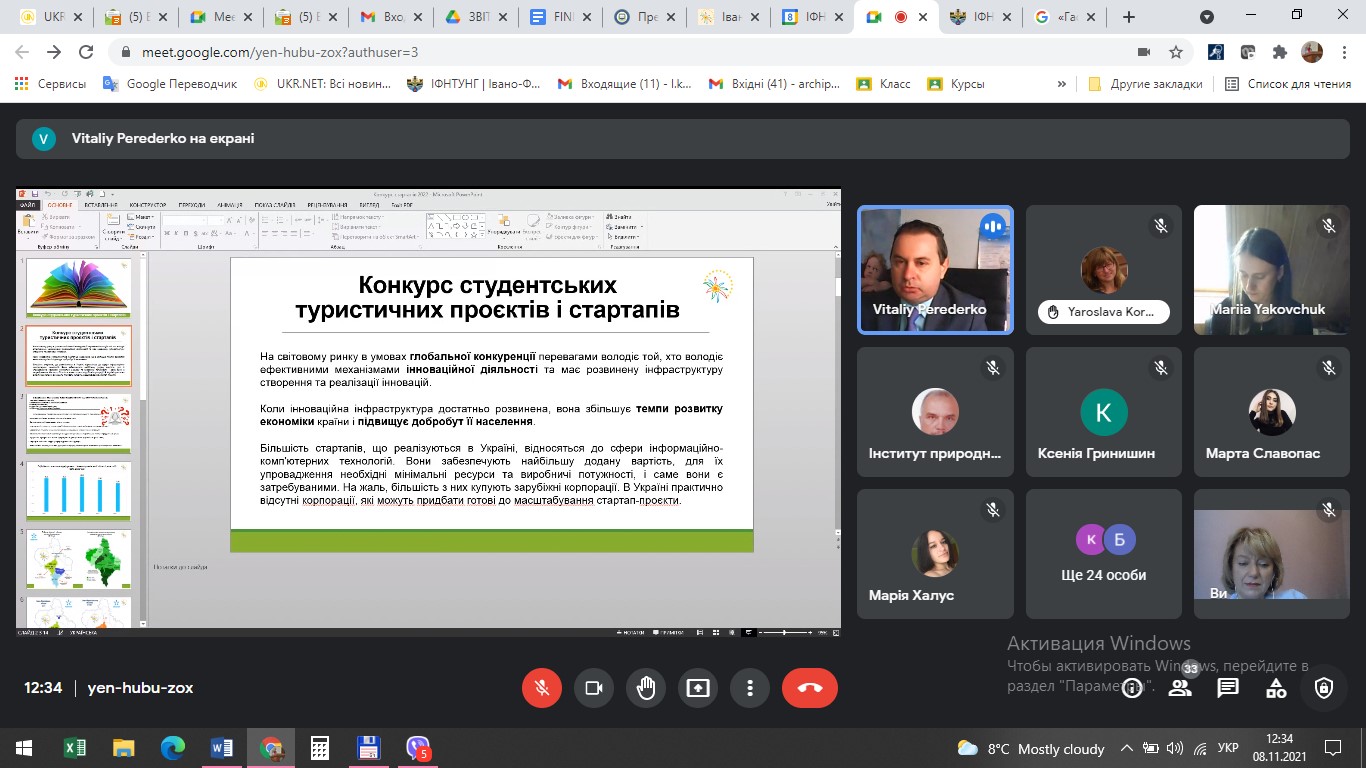Image resolution: width=1366 pixels, height=768 pixels.
Task: Show the participants list icon
Action: tap(1180, 688)
